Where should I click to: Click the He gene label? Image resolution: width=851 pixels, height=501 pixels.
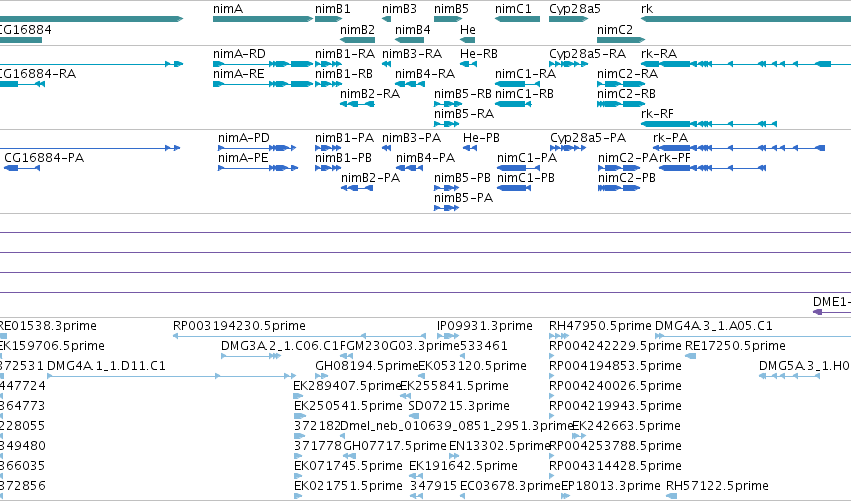click(468, 29)
